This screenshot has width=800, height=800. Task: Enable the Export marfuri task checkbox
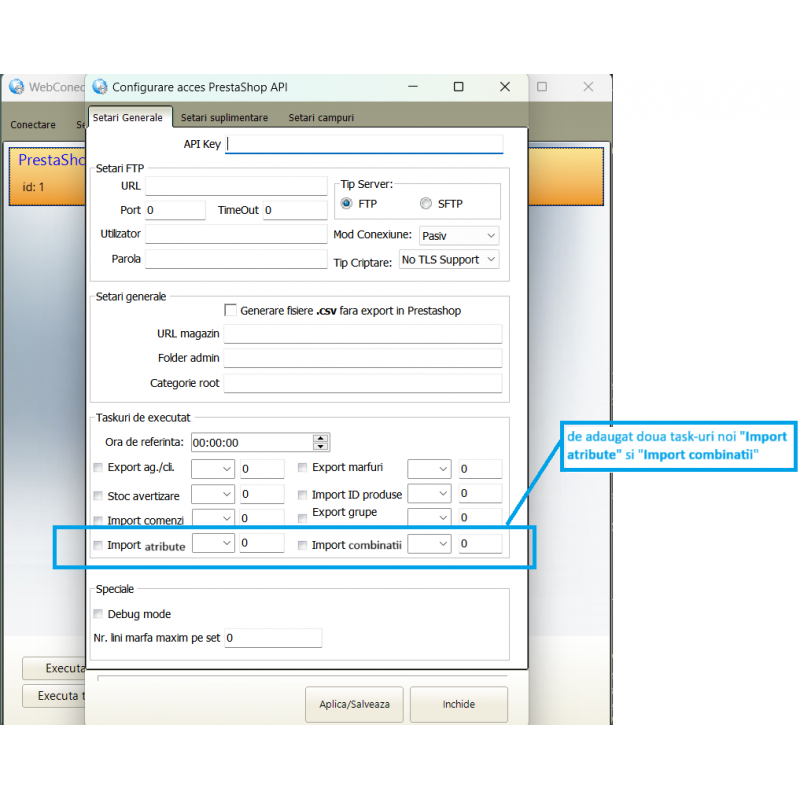coord(303,468)
